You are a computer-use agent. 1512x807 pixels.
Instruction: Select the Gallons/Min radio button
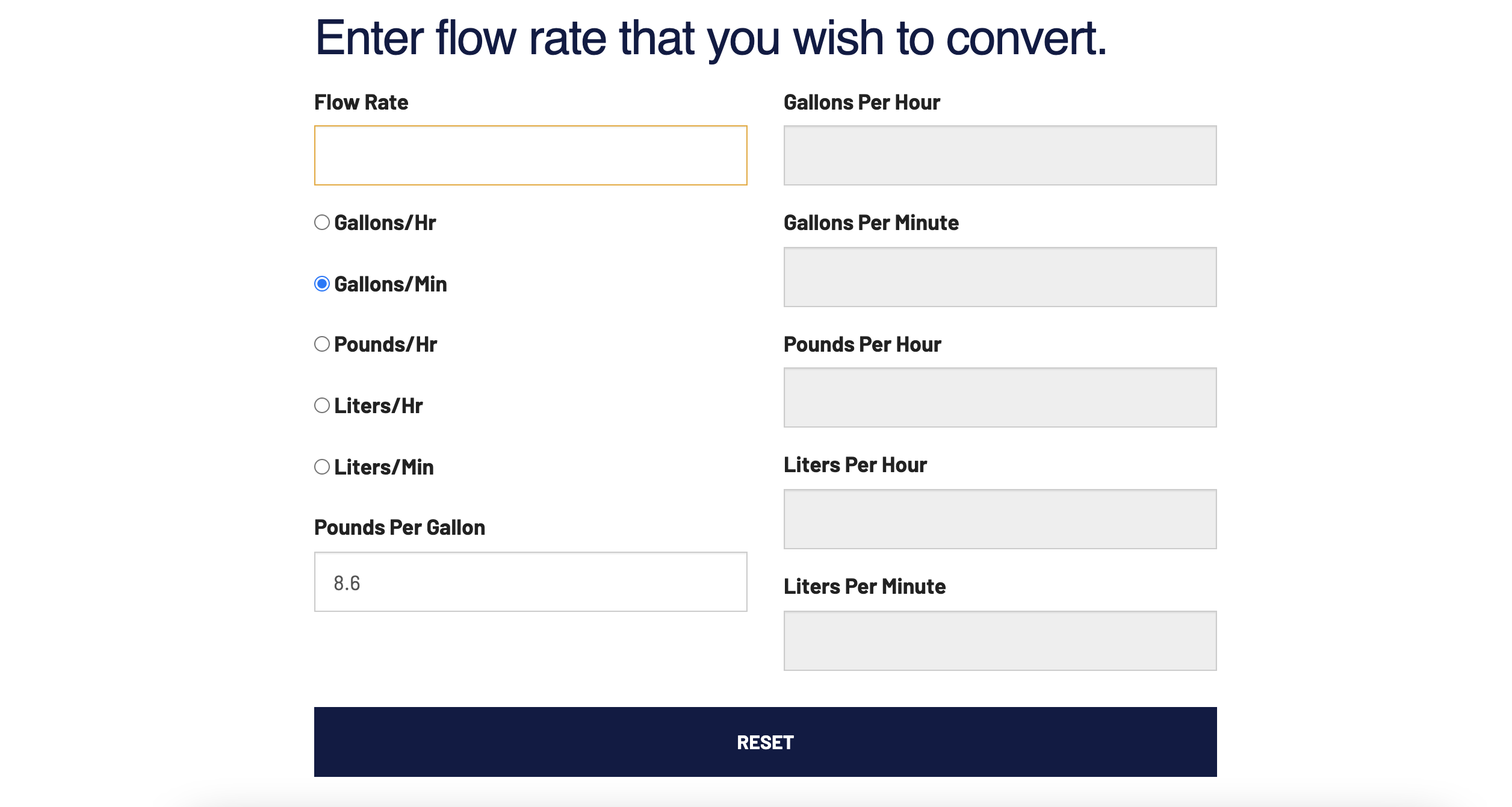click(x=323, y=283)
